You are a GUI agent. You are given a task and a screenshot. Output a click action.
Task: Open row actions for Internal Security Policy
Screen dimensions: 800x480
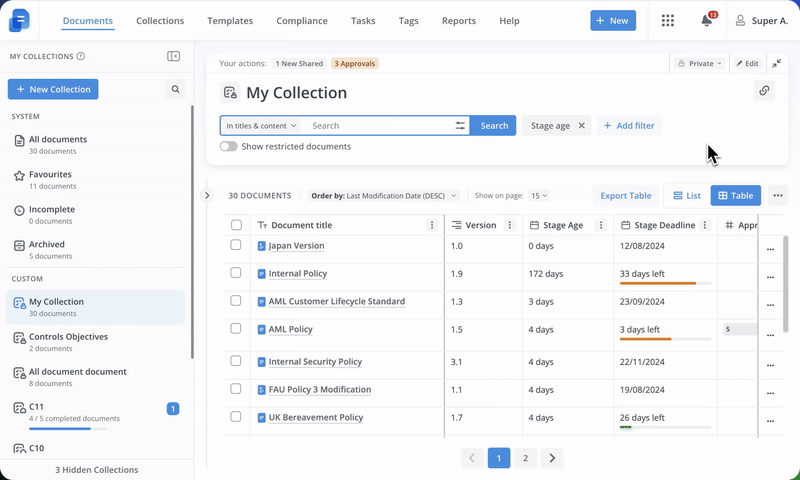pos(770,365)
